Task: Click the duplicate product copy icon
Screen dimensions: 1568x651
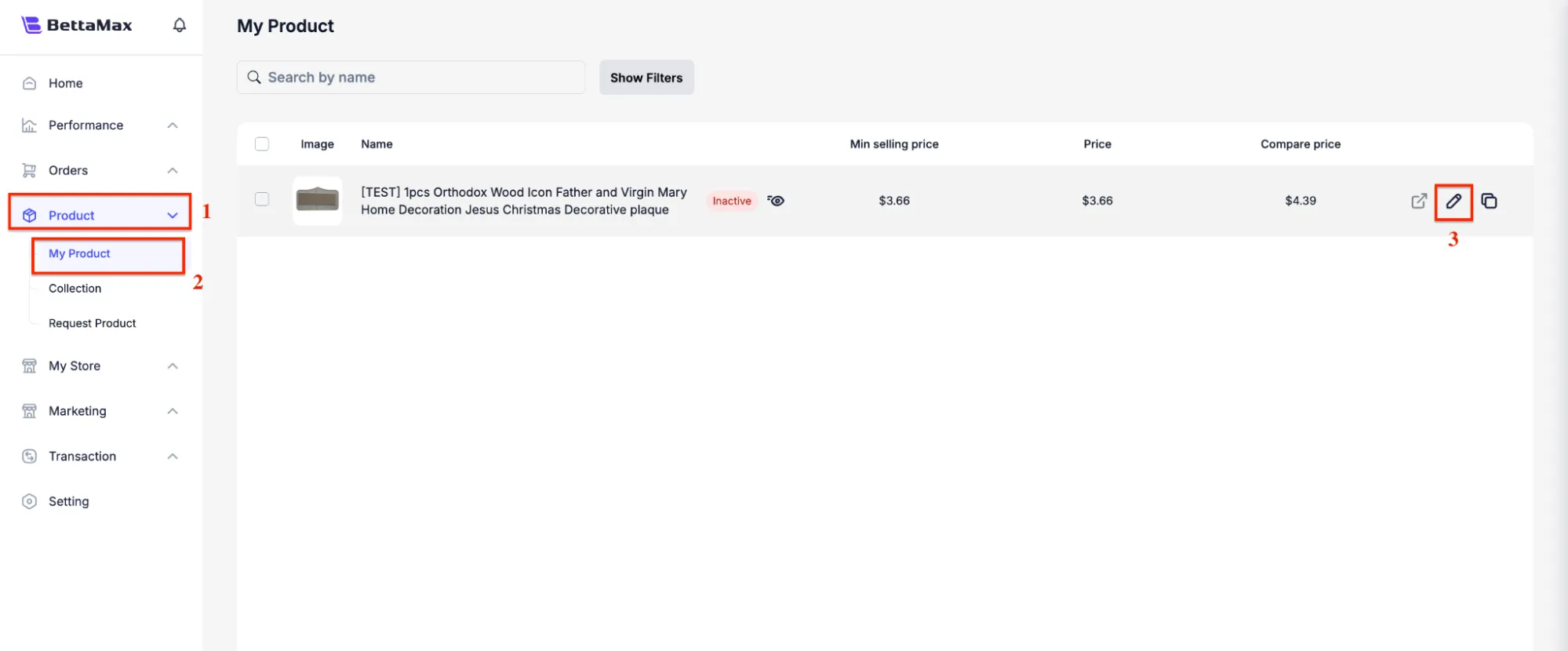Action: click(x=1489, y=201)
